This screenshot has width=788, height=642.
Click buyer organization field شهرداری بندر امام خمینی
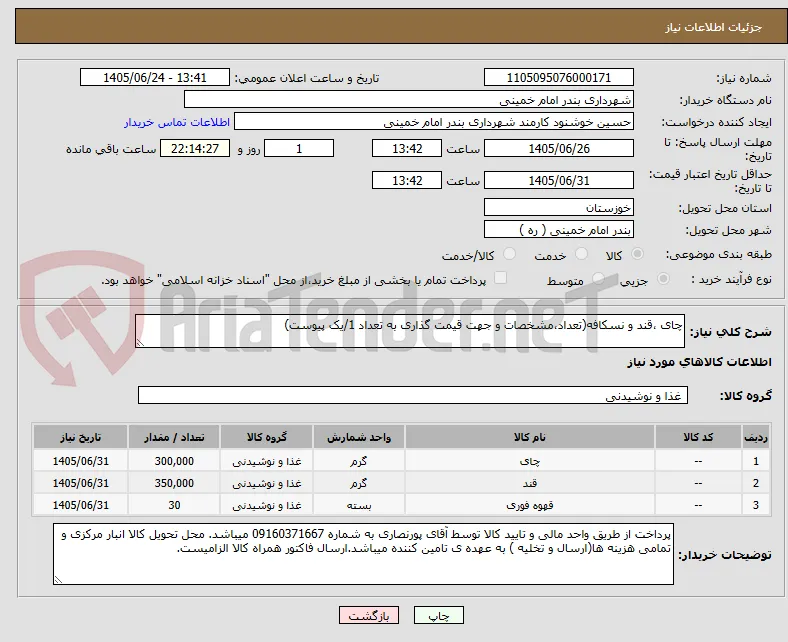click(409, 100)
